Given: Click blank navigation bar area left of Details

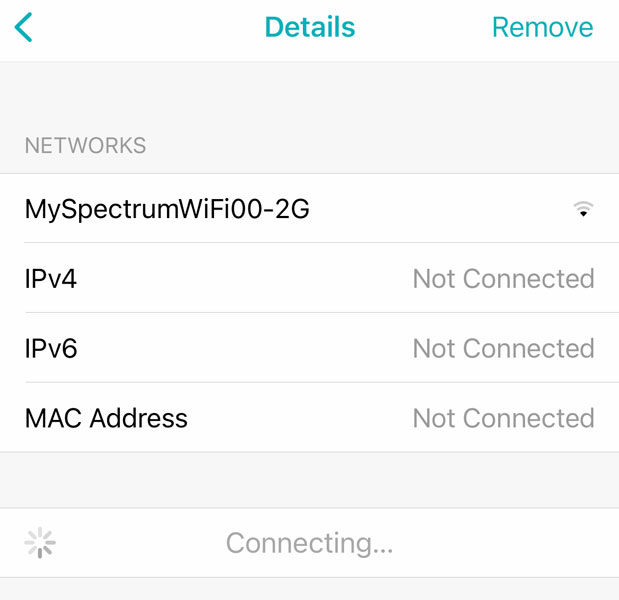Looking at the screenshot, I should [x=150, y=27].
